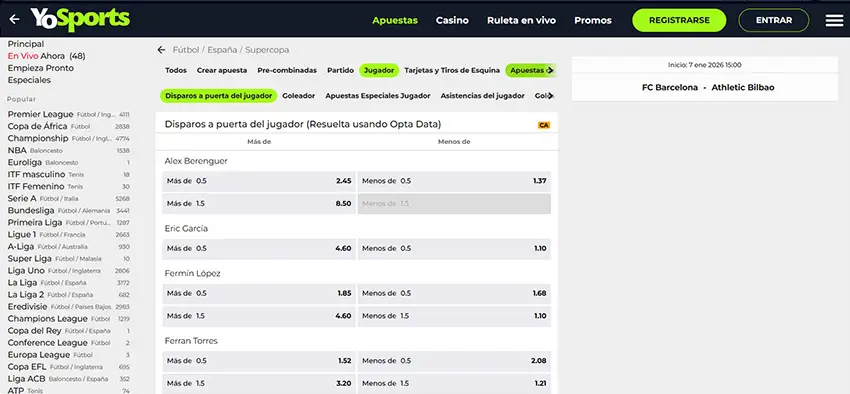
Task: Select the Goleador filter
Action: point(299,96)
